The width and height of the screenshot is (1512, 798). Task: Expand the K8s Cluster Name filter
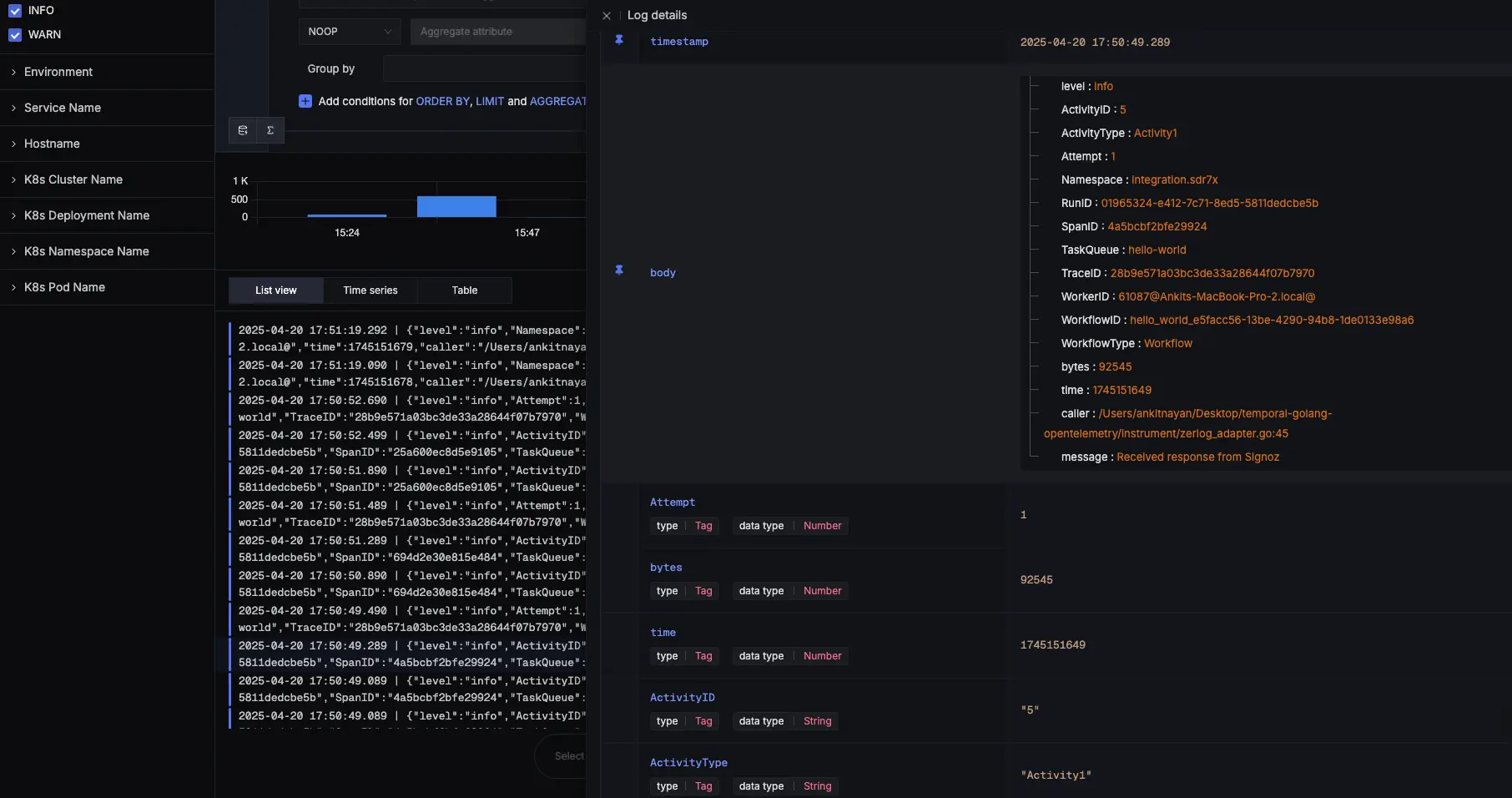pyautogui.click(x=107, y=179)
